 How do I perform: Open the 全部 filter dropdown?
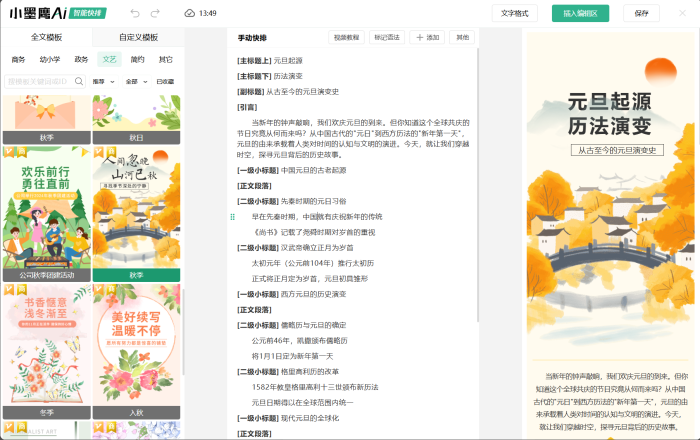(134, 81)
